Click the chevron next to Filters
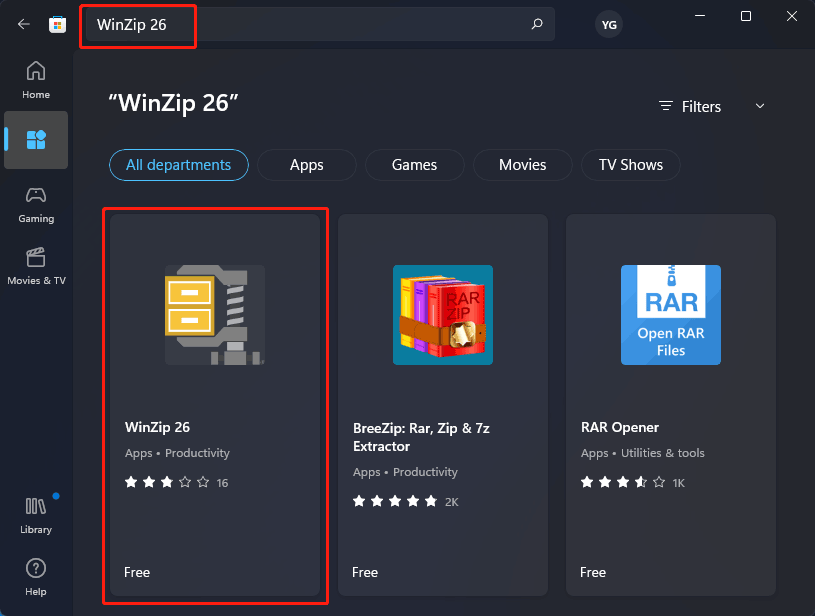 click(x=760, y=106)
